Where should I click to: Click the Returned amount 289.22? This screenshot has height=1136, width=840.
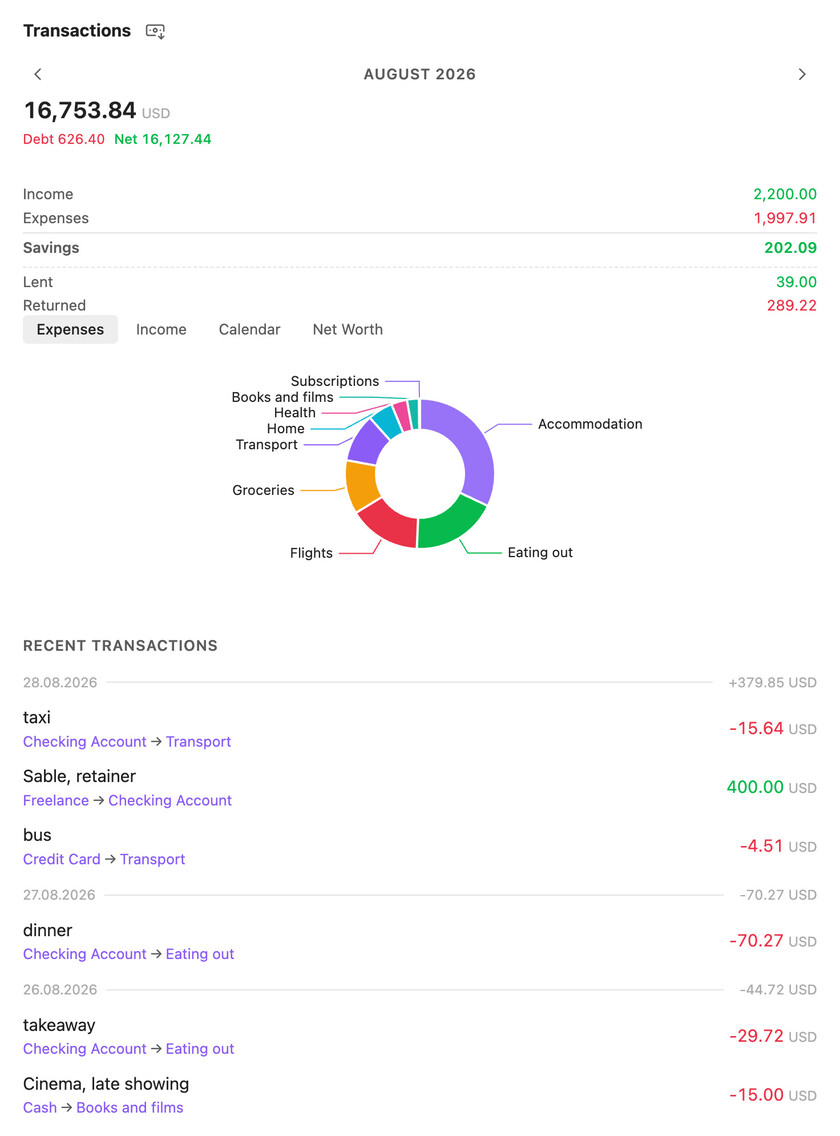(792, 306)
